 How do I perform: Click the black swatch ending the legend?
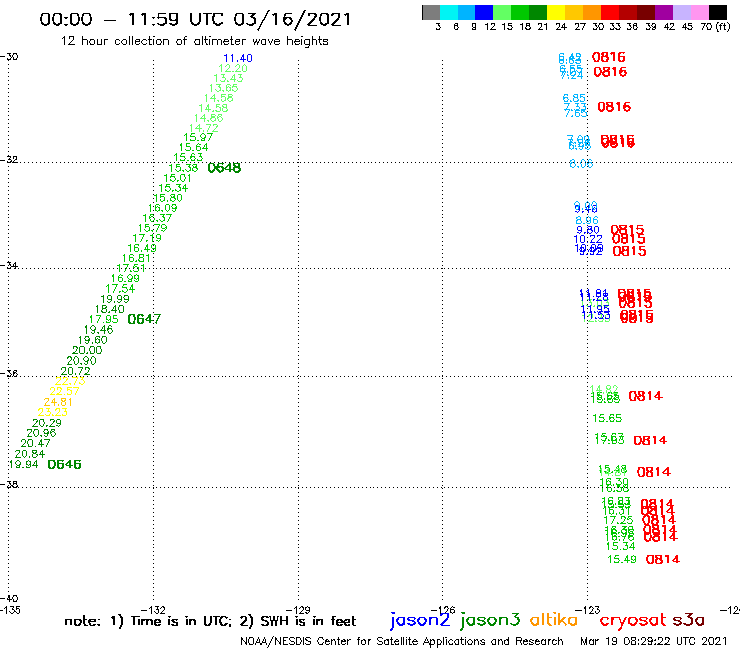click(717, 12)
